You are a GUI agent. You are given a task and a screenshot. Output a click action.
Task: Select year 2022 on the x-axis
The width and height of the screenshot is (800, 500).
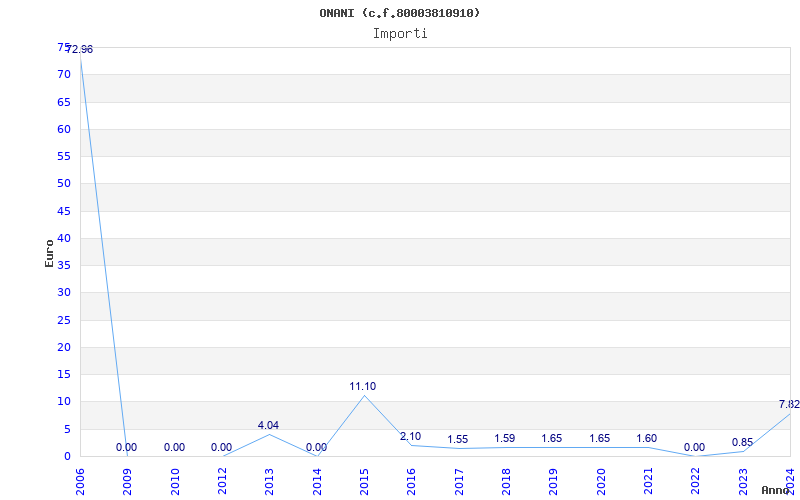coord(695,482)
